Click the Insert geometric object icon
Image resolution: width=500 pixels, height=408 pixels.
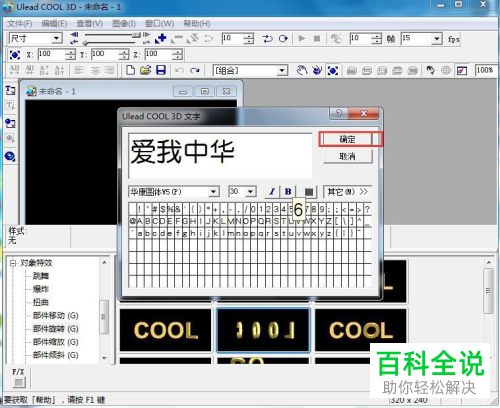pyautogui.click(x=10, y=156)
